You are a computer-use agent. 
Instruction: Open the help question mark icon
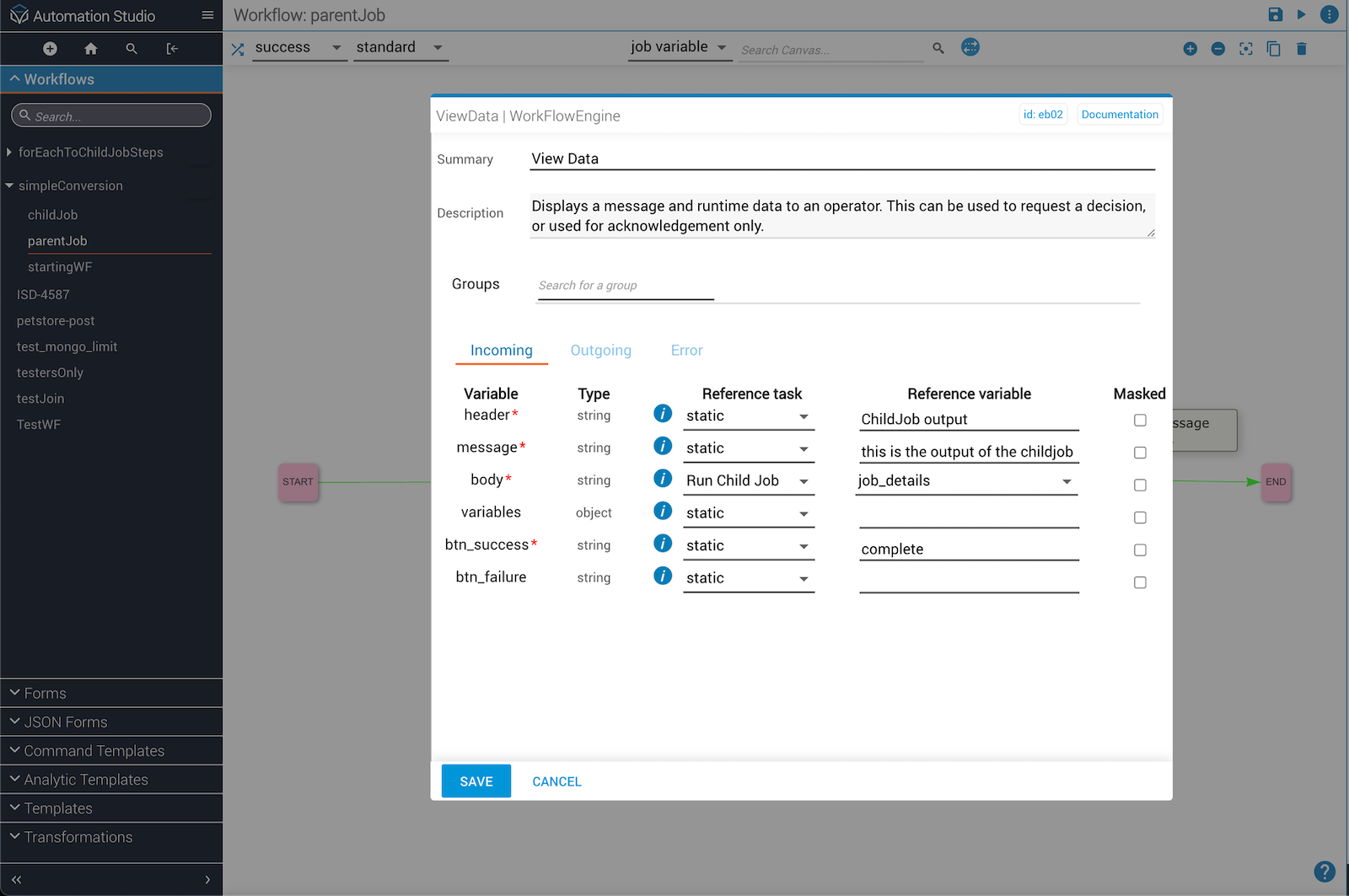tap(1324, 871)
